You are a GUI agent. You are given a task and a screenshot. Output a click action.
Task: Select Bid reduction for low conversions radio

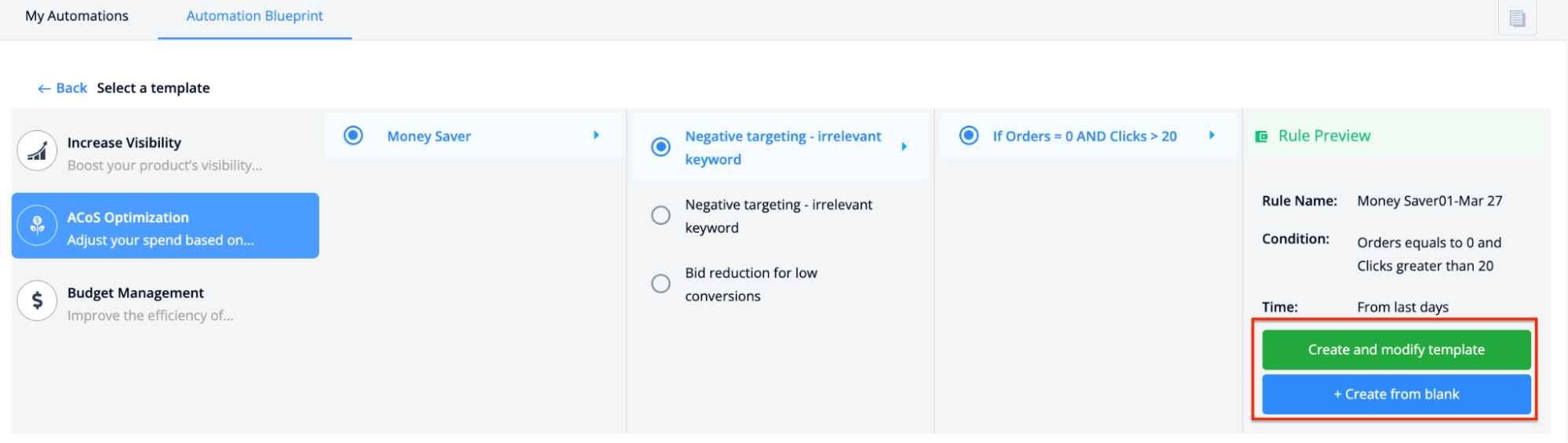(x=661, y=283)
